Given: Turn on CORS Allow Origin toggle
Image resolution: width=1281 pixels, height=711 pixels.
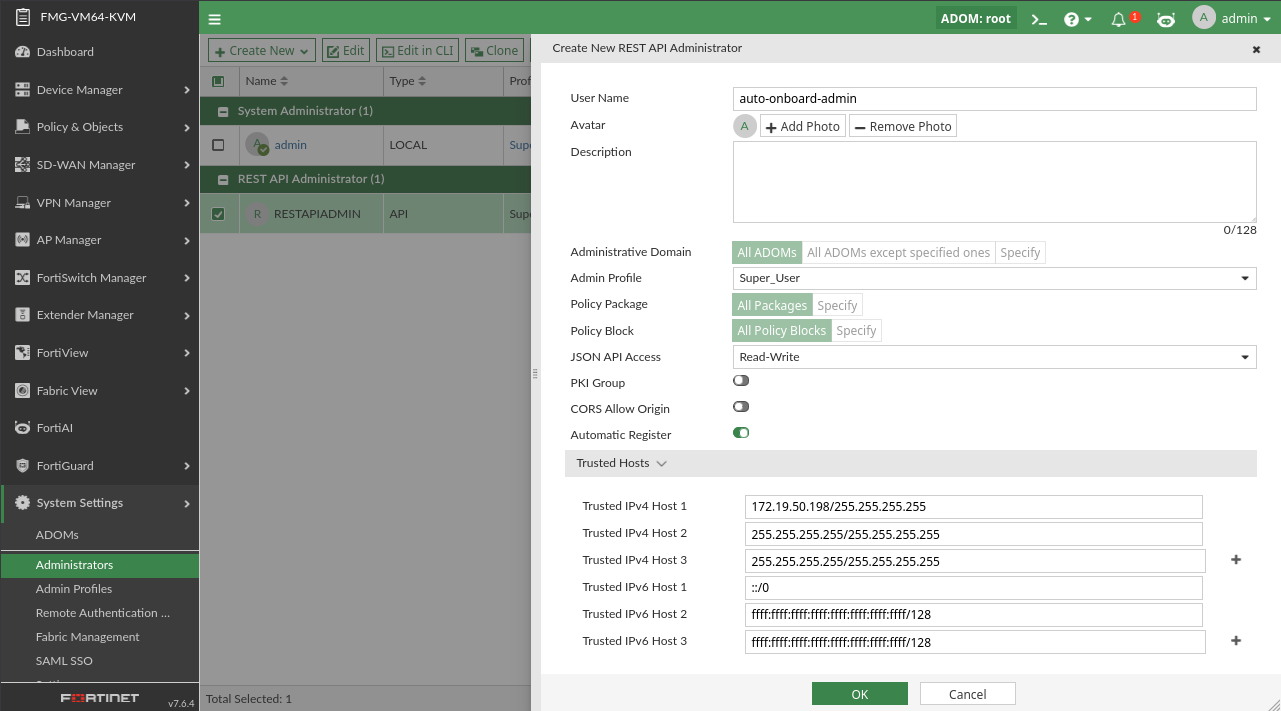Looking at the screenshot, I should coord(741,407).
